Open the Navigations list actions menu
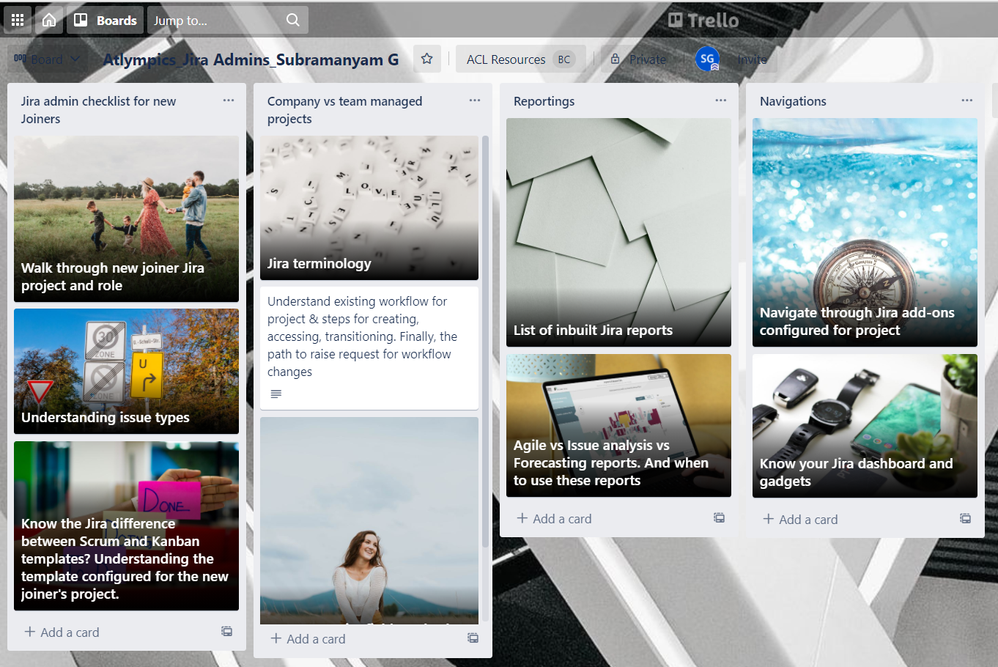This screenshot has width=998, height=667. (967, 101)
